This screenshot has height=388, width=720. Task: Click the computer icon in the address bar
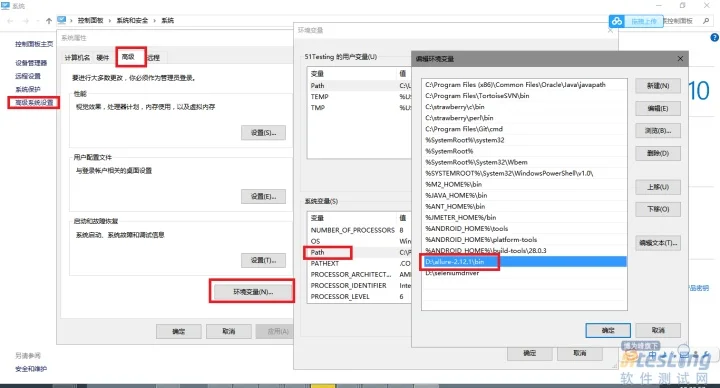click(x=62, y=20)
